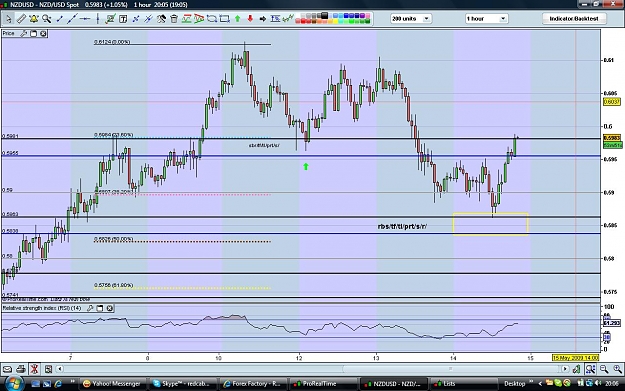Click the Relative strength index (RSI) (14) label
Screen dimensions: 625x391
42,308
